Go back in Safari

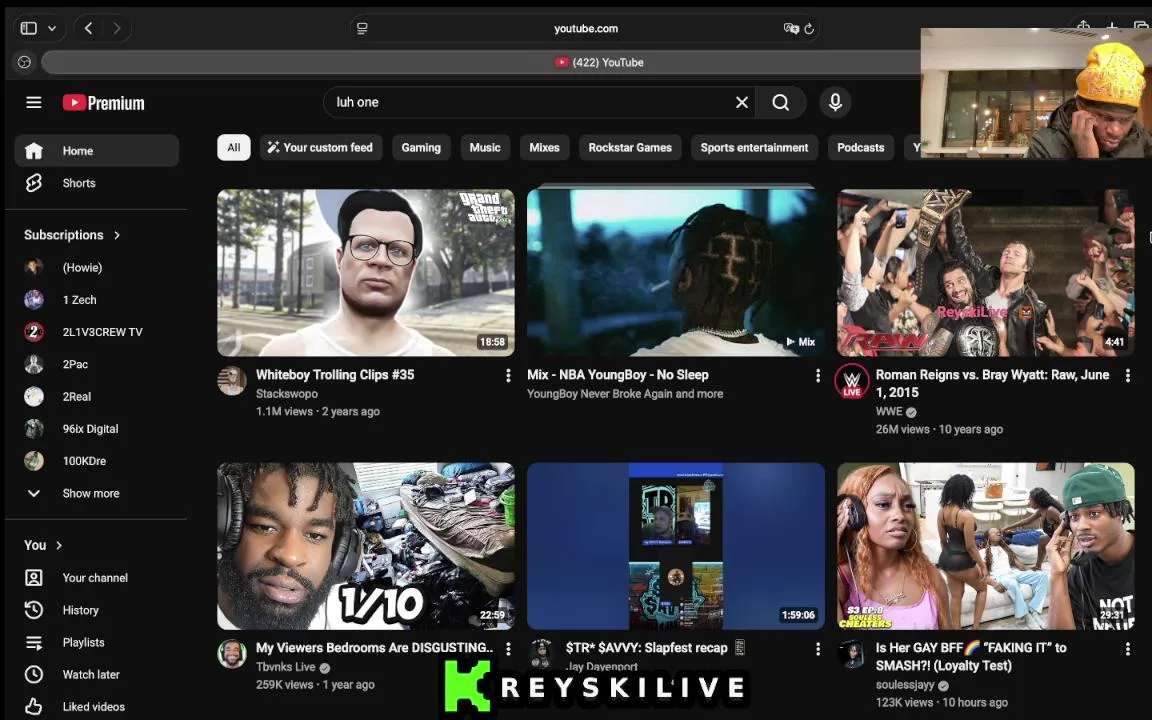click(88, 28)
